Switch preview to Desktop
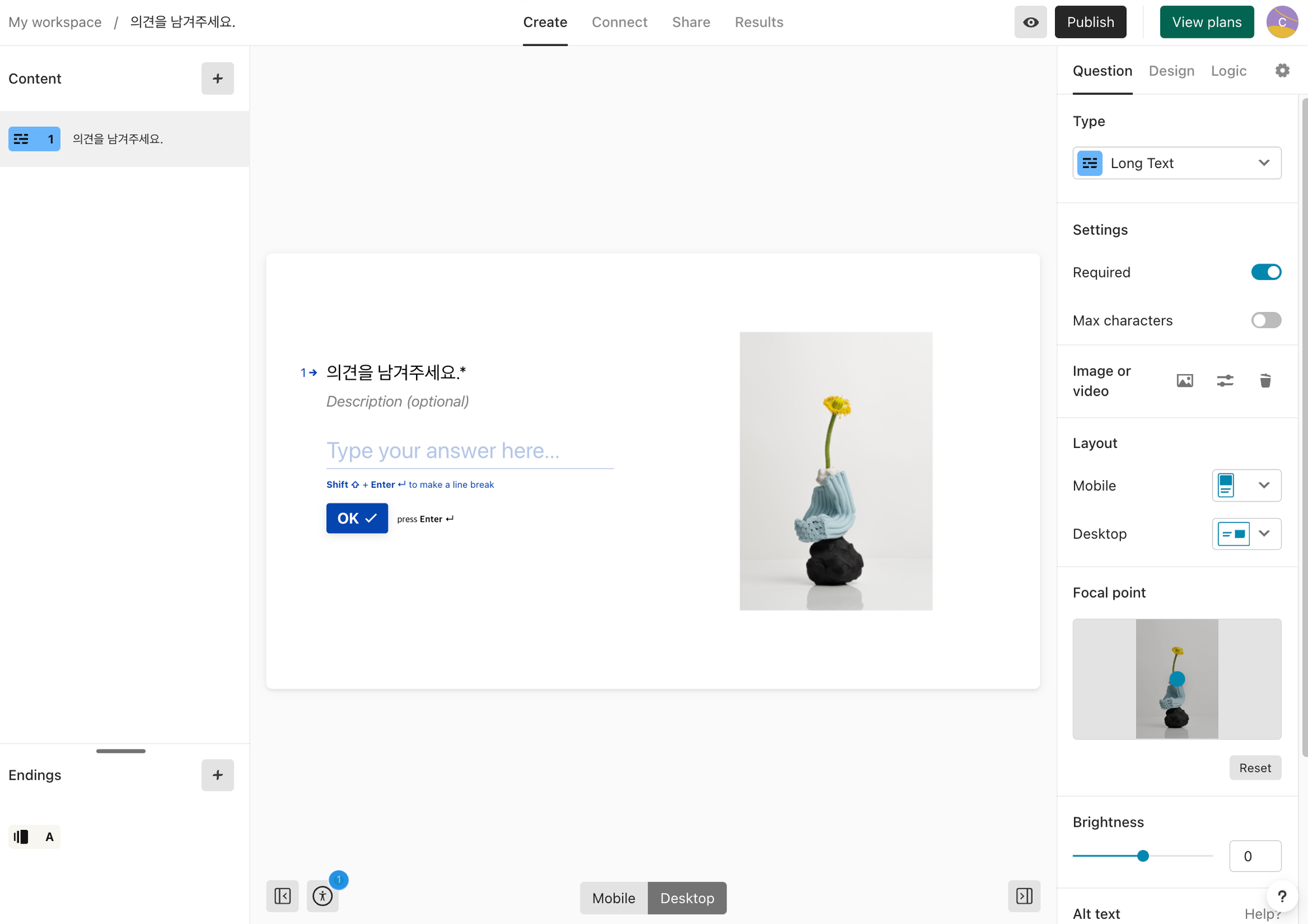This screenshot has width=1308, height=924. tap(687, 898)
